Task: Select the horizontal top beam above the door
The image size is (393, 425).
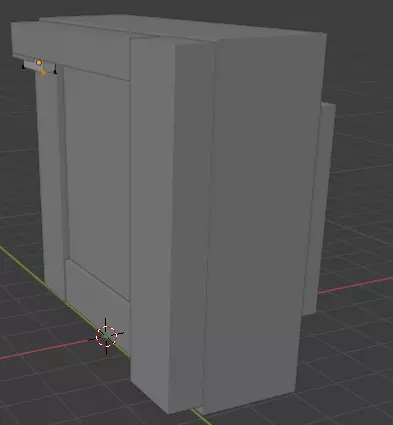Action: coord(71,51)
